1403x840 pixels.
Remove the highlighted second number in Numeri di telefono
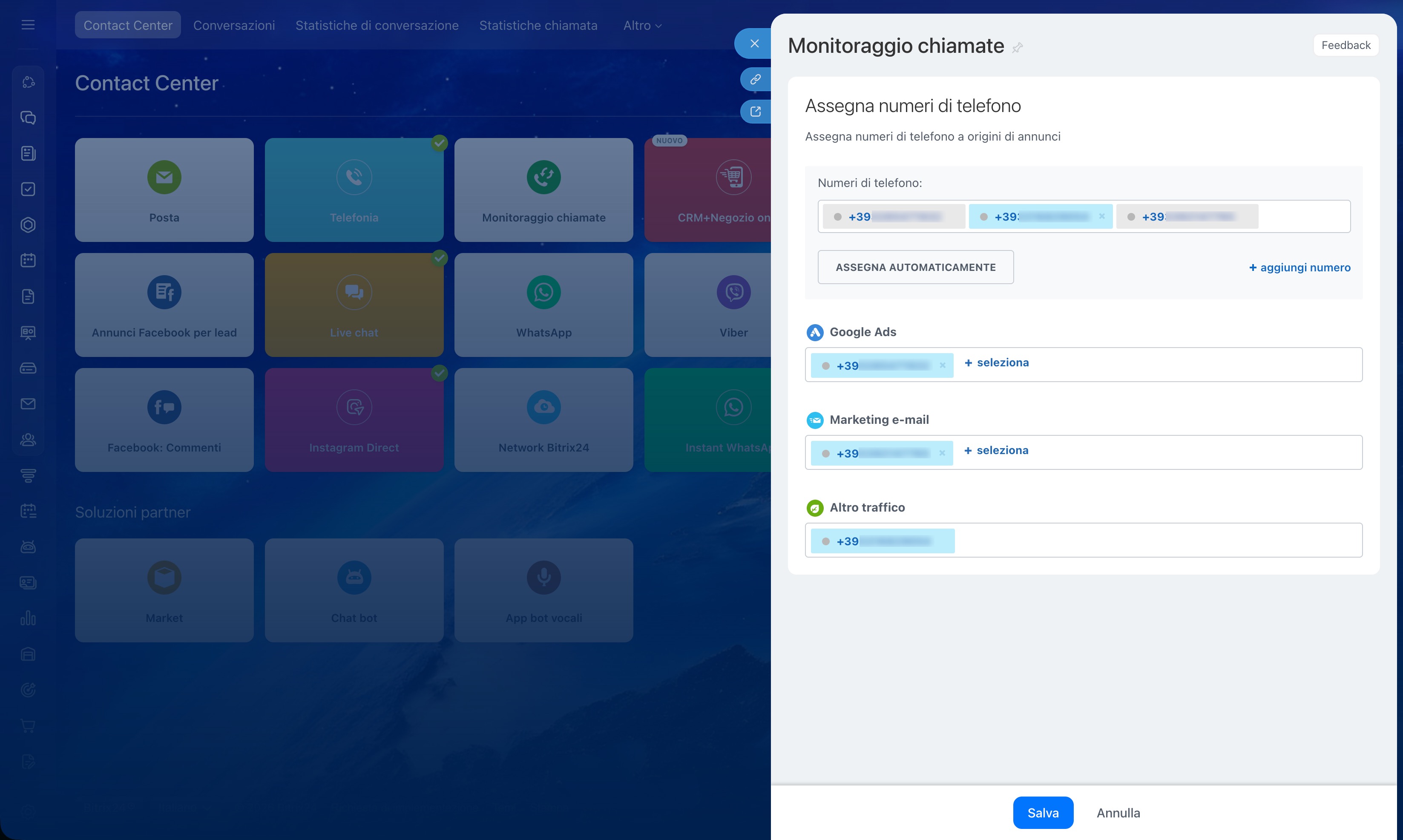click(1101, 216)
